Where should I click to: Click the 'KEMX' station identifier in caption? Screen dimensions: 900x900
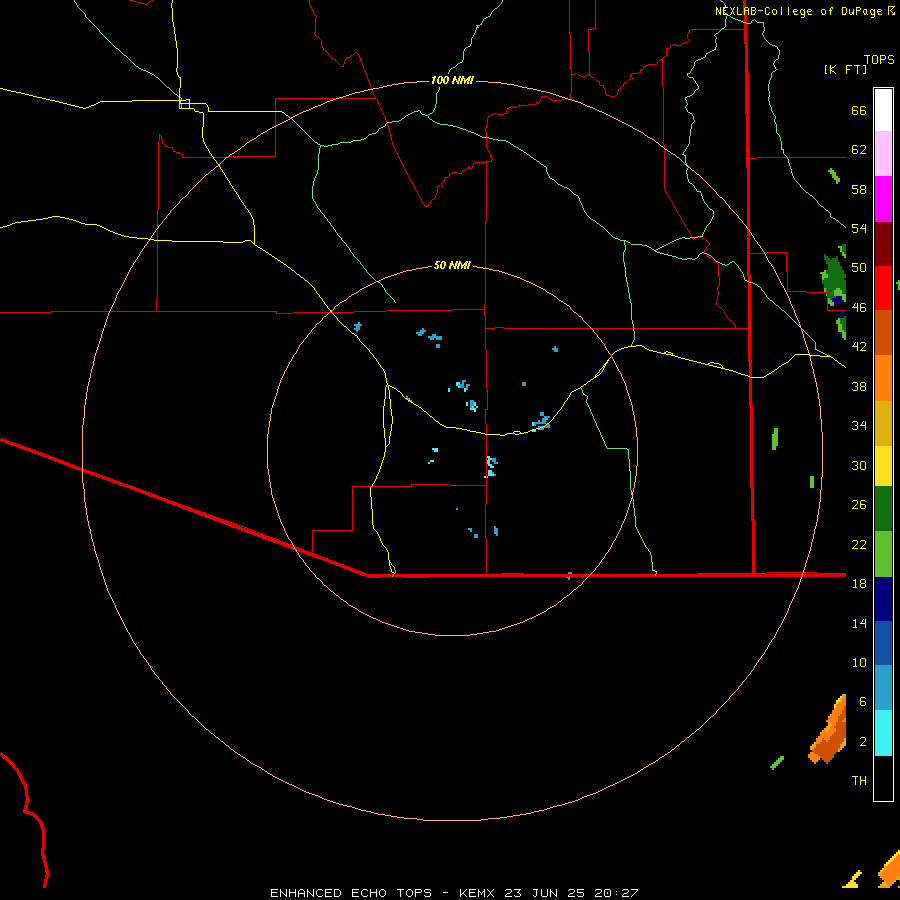(x=476, y=893)
